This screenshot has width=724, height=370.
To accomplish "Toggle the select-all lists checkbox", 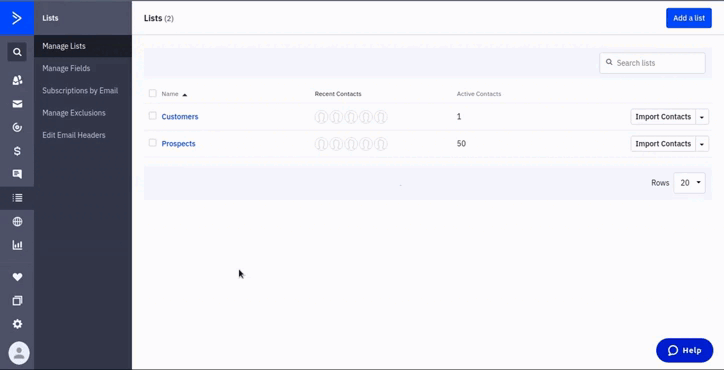I will tap(152, 93).
